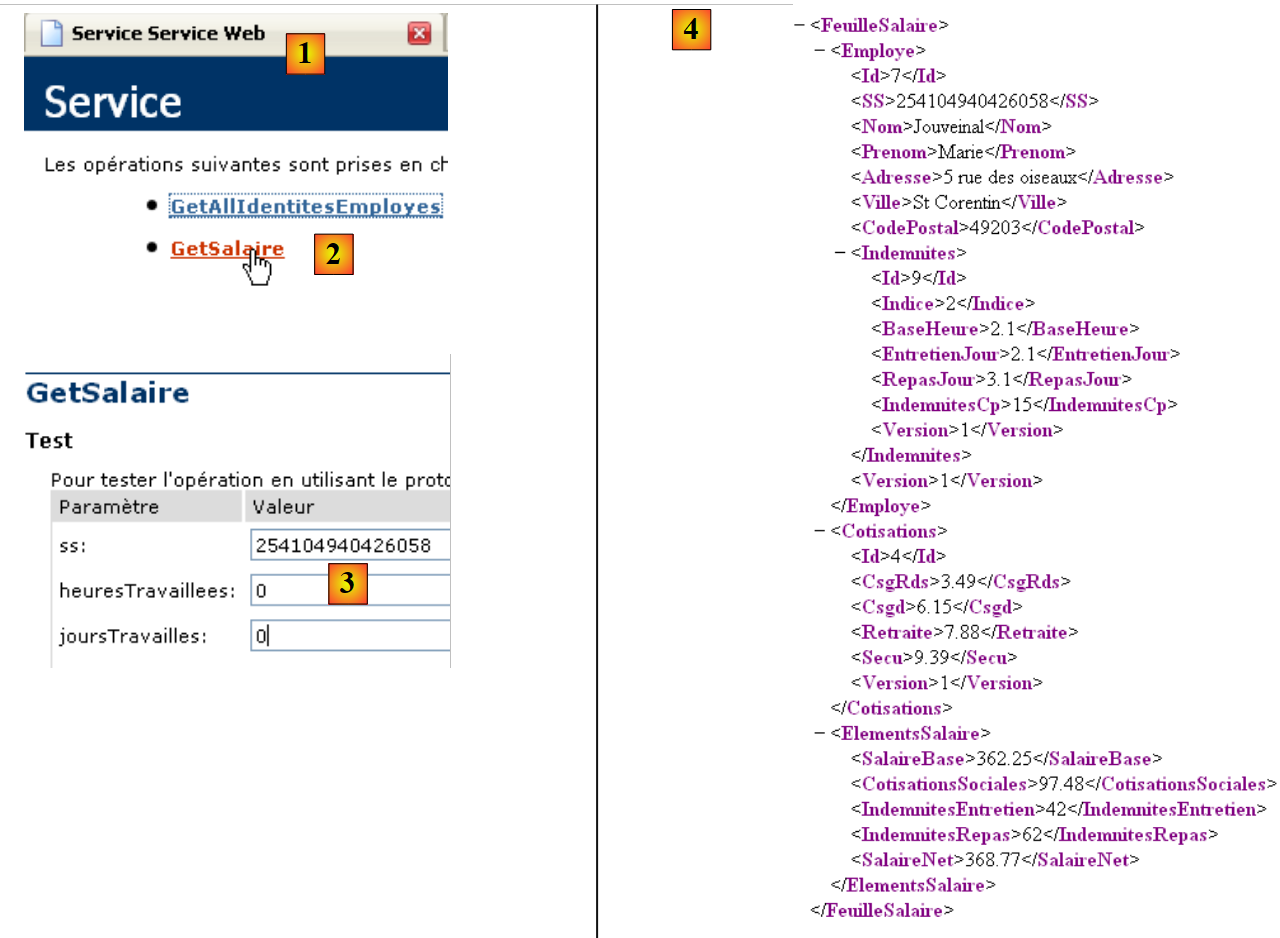Click the Valeur column header
This screenshot has width=1280, height=938.
click(283, 507)
